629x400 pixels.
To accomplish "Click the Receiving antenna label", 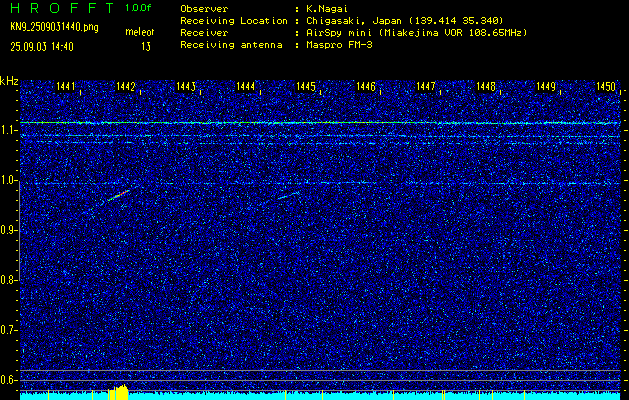I will tap(231, 45).
